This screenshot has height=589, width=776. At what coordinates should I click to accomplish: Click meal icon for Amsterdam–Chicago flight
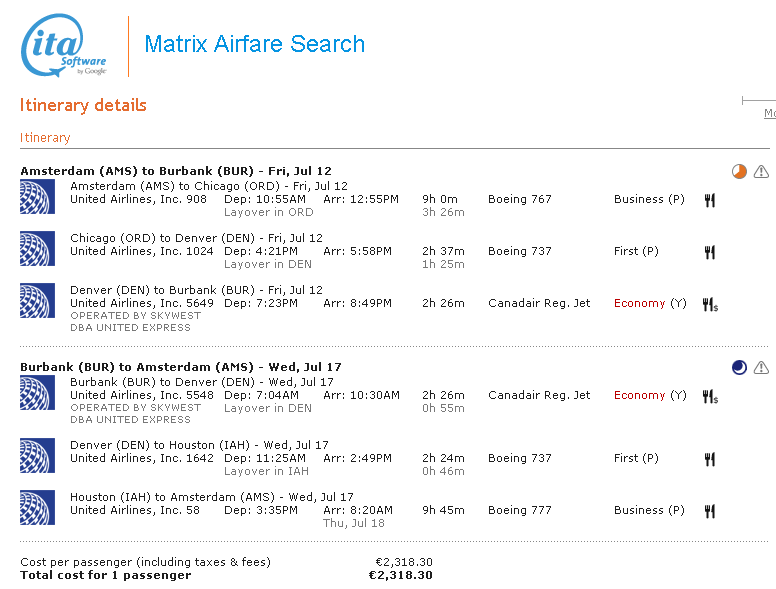click(x=710, y=200)
